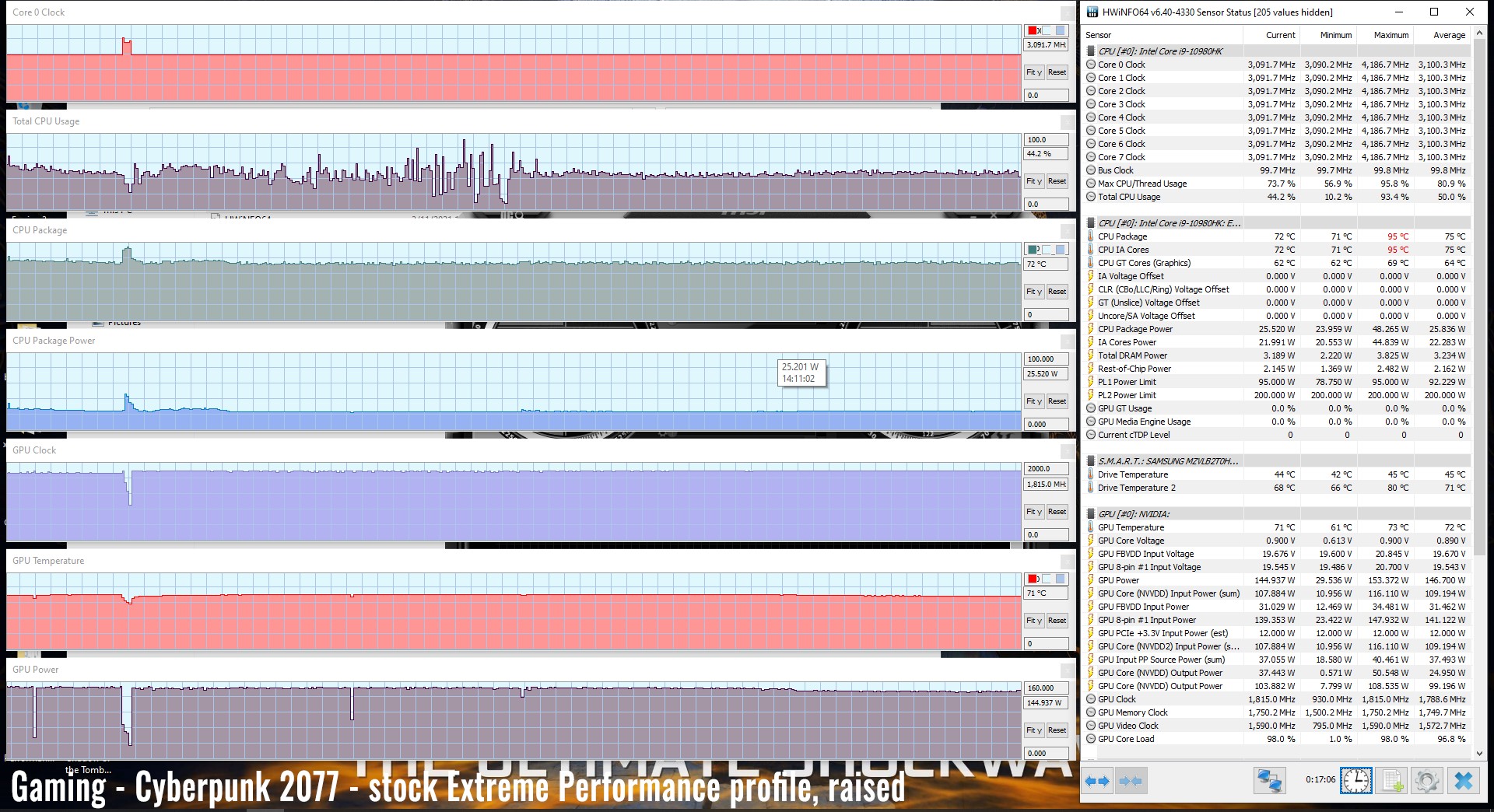Click the clock reset-timer icon
The image size is (1494, 812).
click(x=1355, y=781)
